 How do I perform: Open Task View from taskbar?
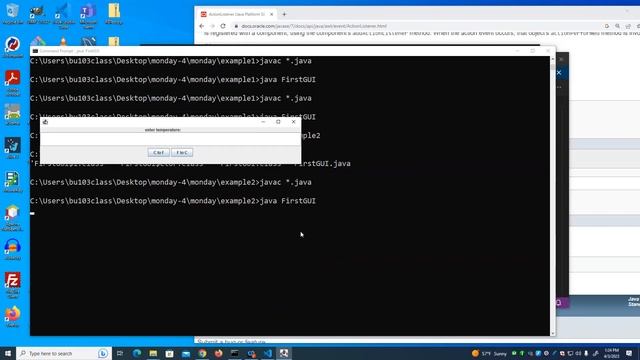(x=120, y=353)
